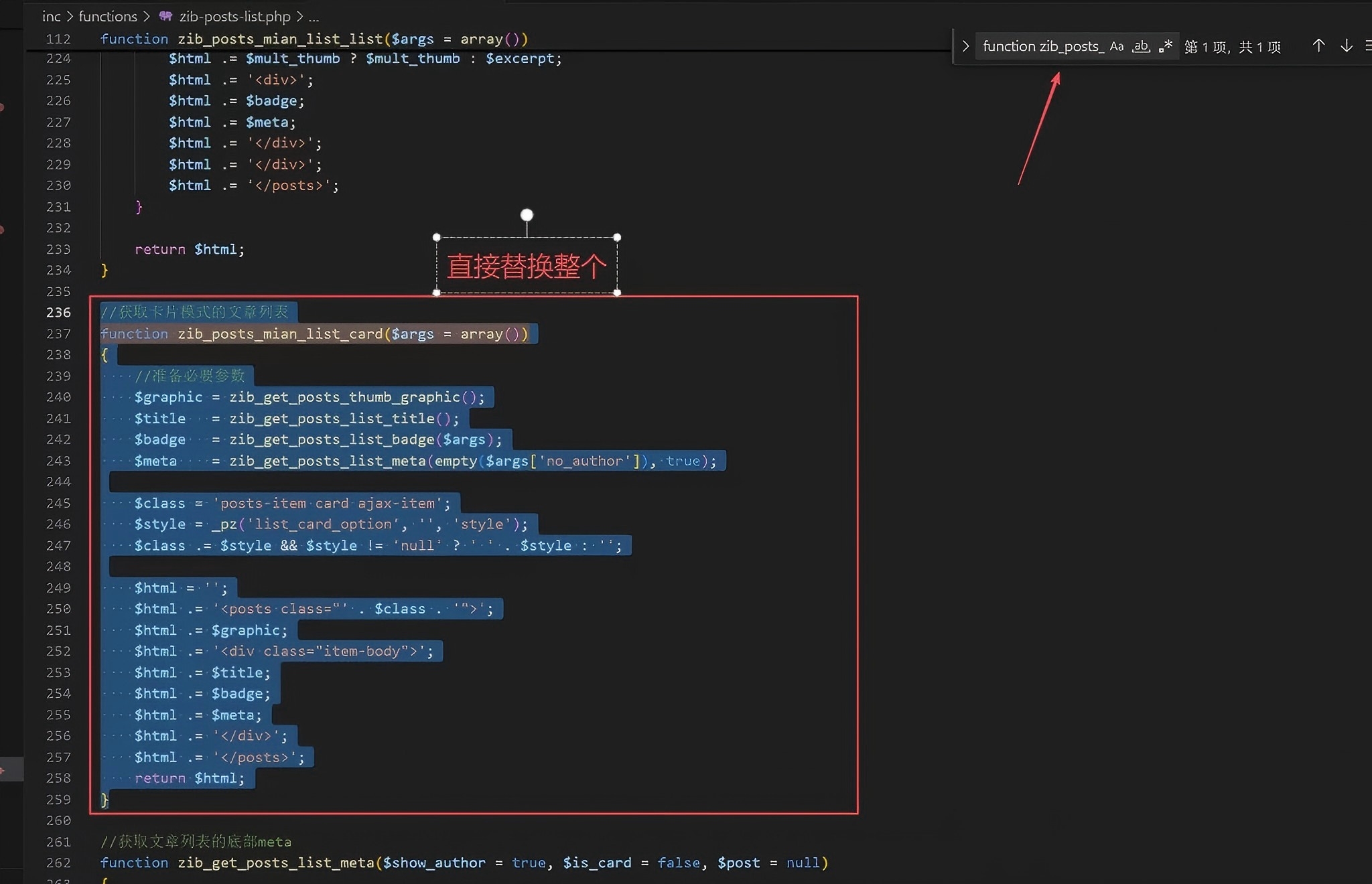Open the breadcrumb '...' symbol segment
The image size is (1372, 884).
[314, 16]
